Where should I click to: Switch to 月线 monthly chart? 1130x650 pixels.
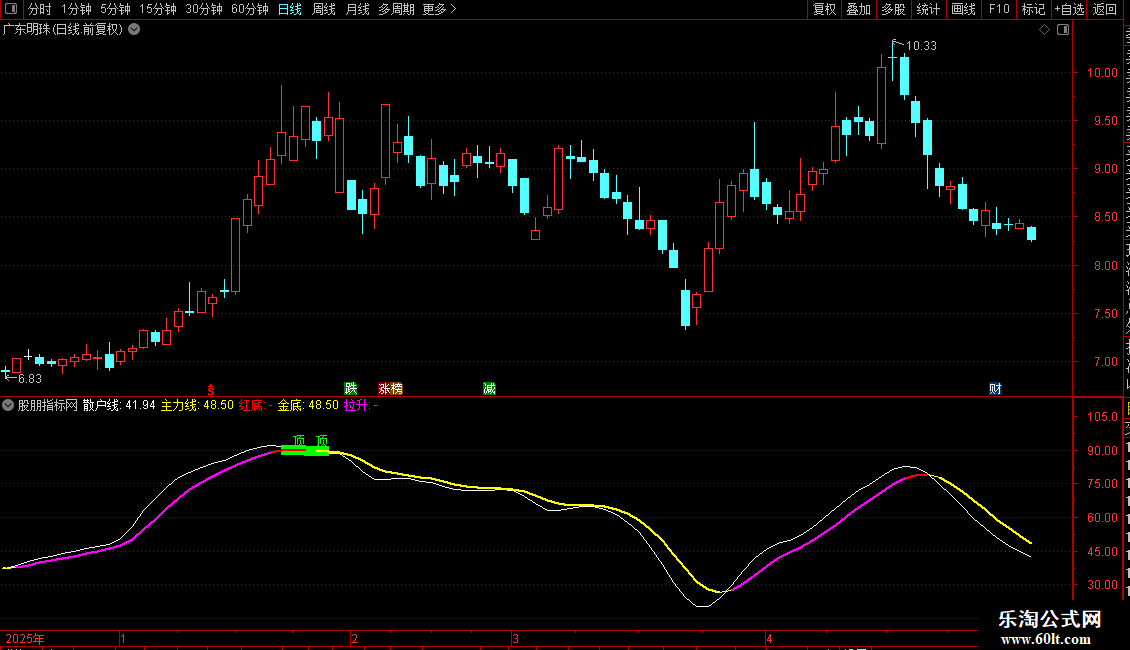pos(357,9)
